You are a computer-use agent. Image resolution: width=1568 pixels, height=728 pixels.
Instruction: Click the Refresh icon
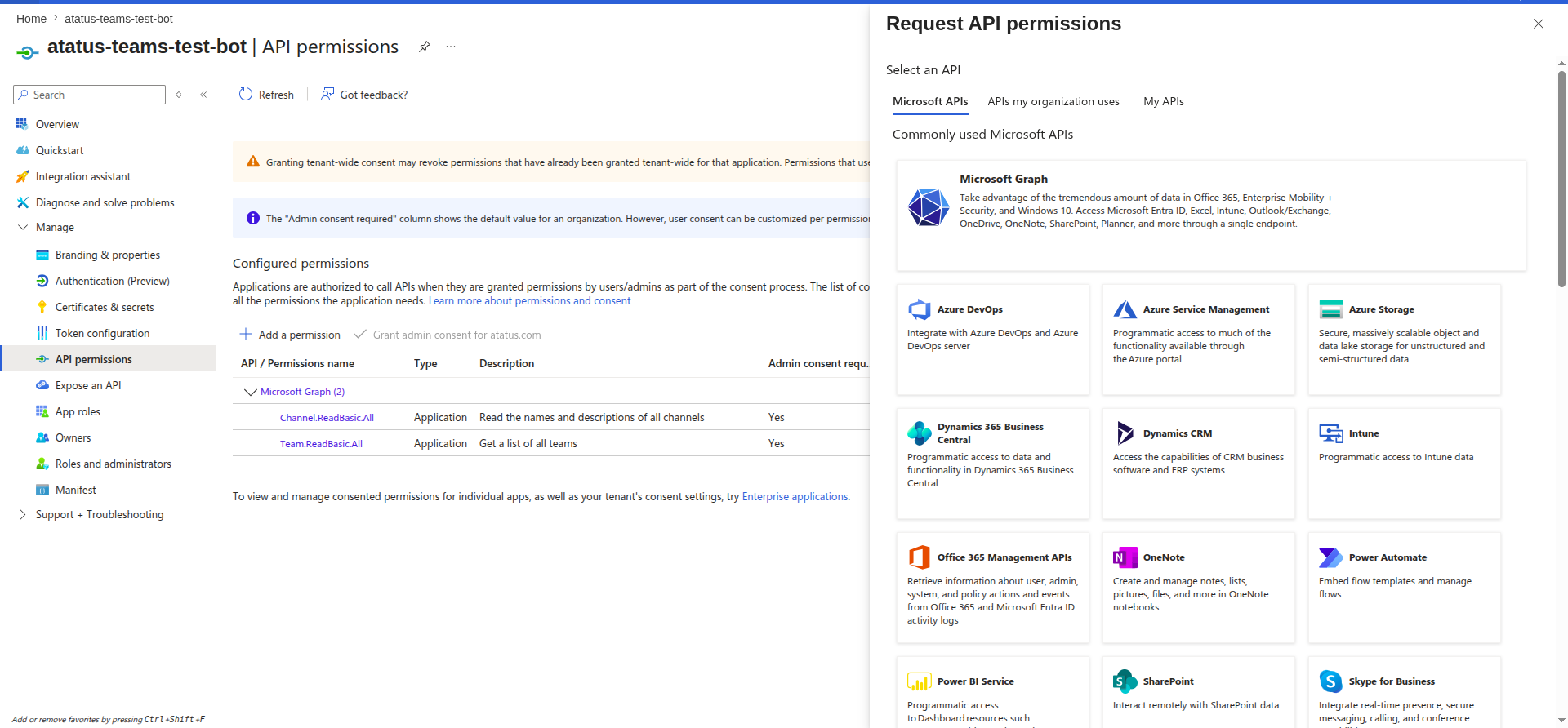[246, 95]
